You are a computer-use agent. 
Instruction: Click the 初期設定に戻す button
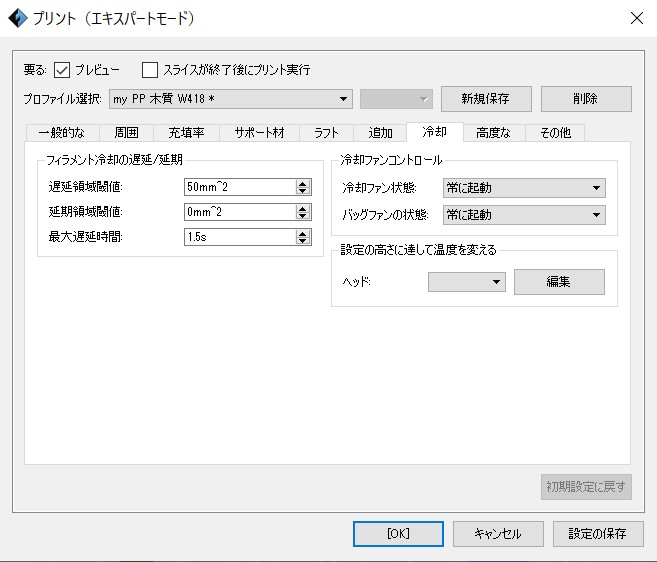pyautogui.click(x=586, y=487)
